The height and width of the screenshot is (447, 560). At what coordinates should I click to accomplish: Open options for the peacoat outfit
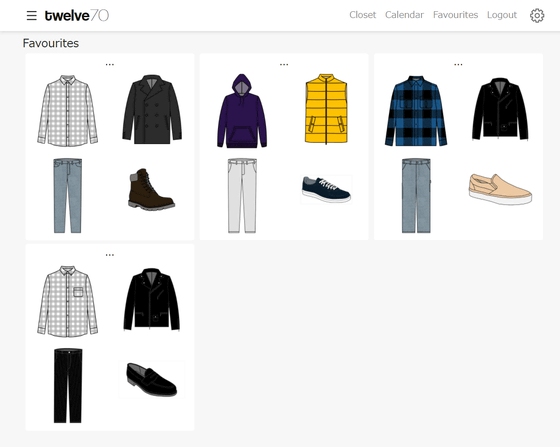point(110,65)
